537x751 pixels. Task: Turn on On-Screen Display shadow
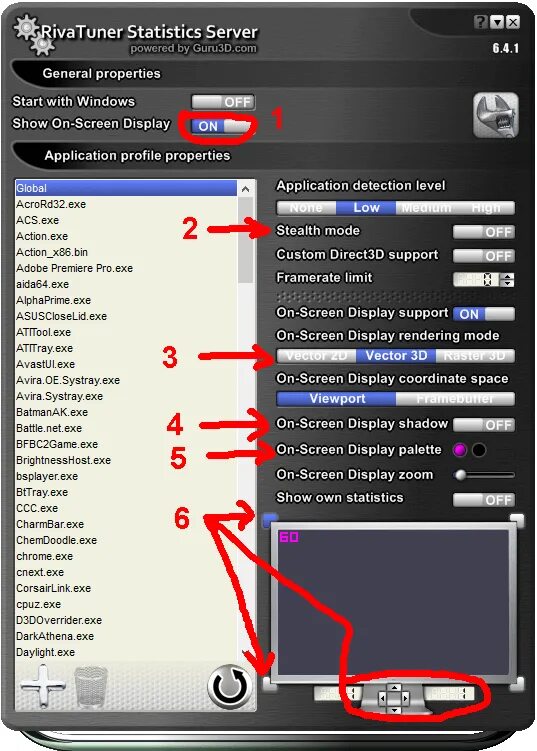point(484,425)
